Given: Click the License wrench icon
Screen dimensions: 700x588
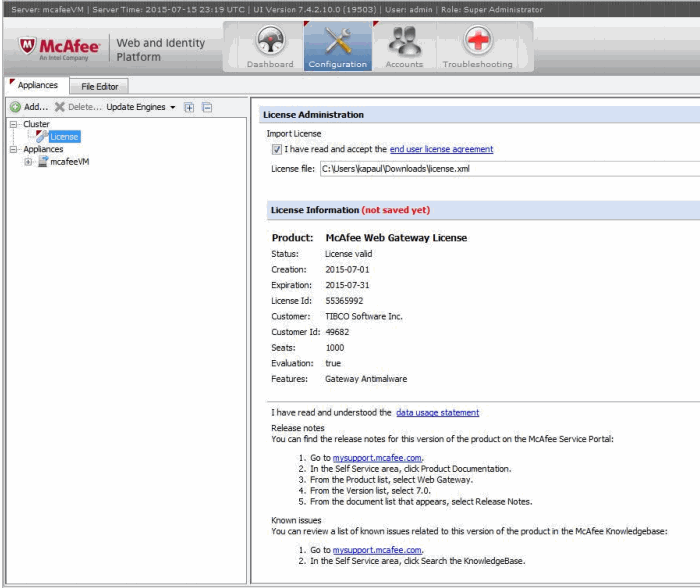Looking at the screenshot, I should tap(42, 137).
